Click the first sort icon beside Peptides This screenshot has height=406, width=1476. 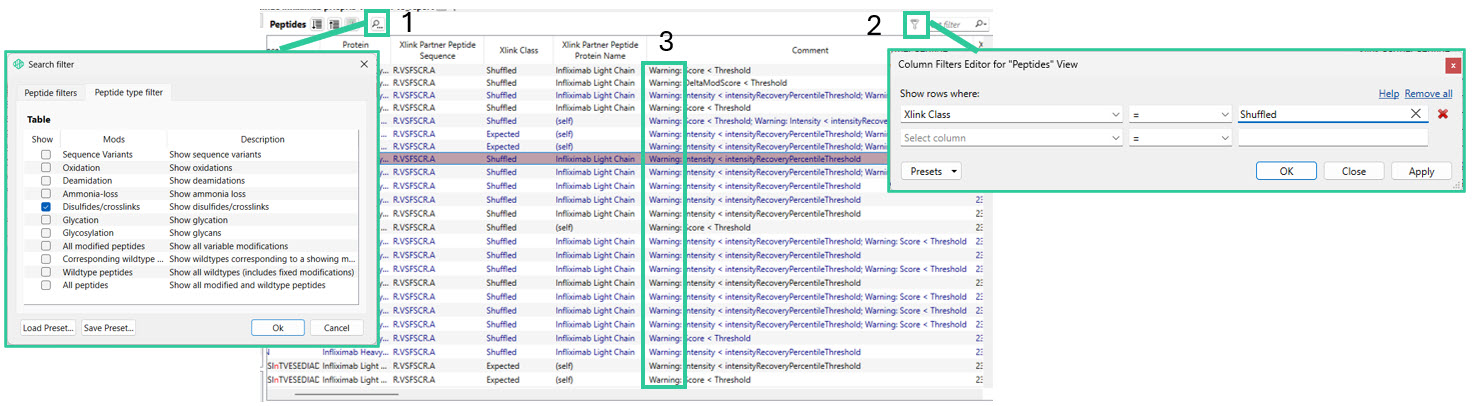point(317,24)
